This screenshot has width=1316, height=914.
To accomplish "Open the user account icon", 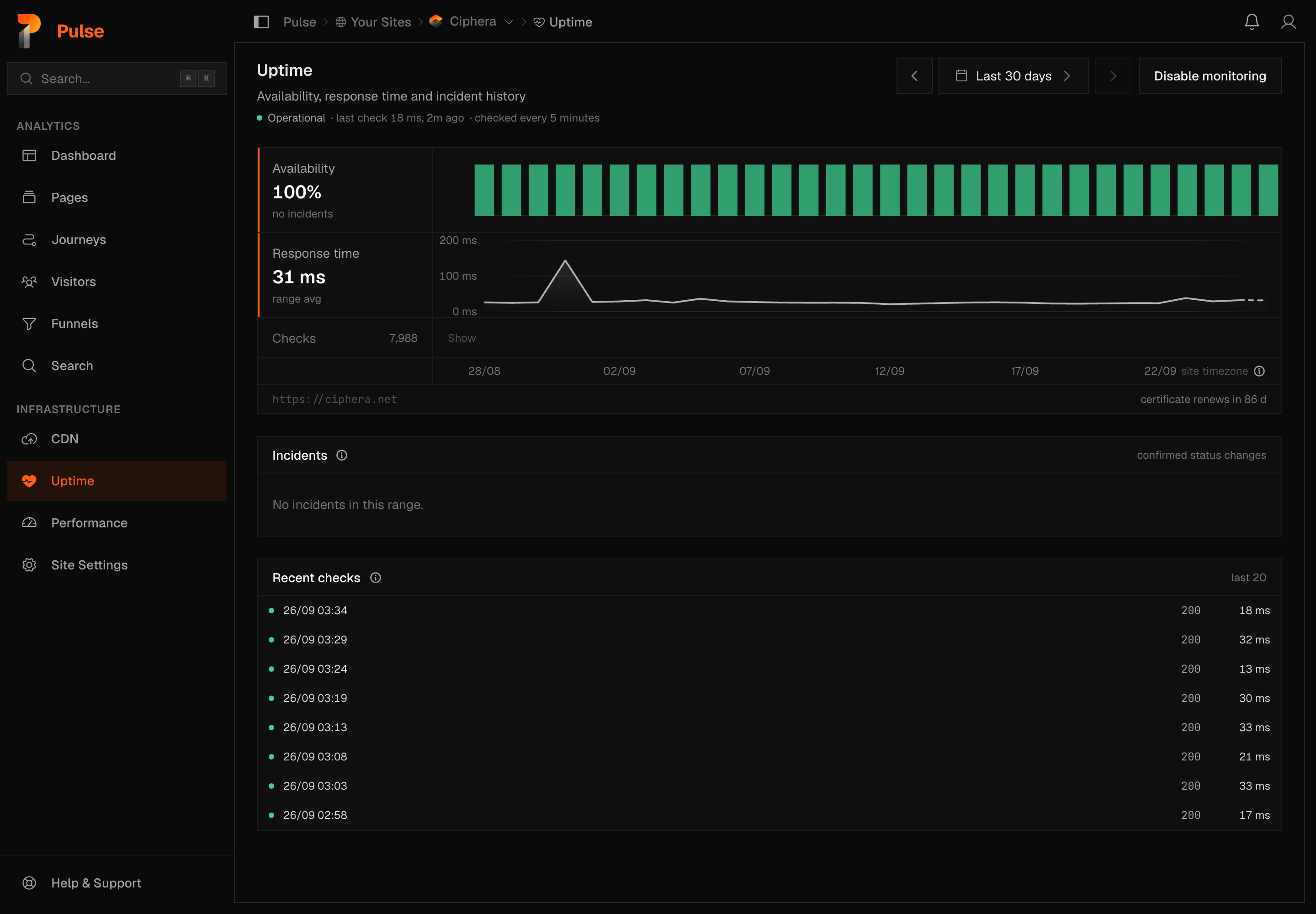I will [x=1288, y=22].
